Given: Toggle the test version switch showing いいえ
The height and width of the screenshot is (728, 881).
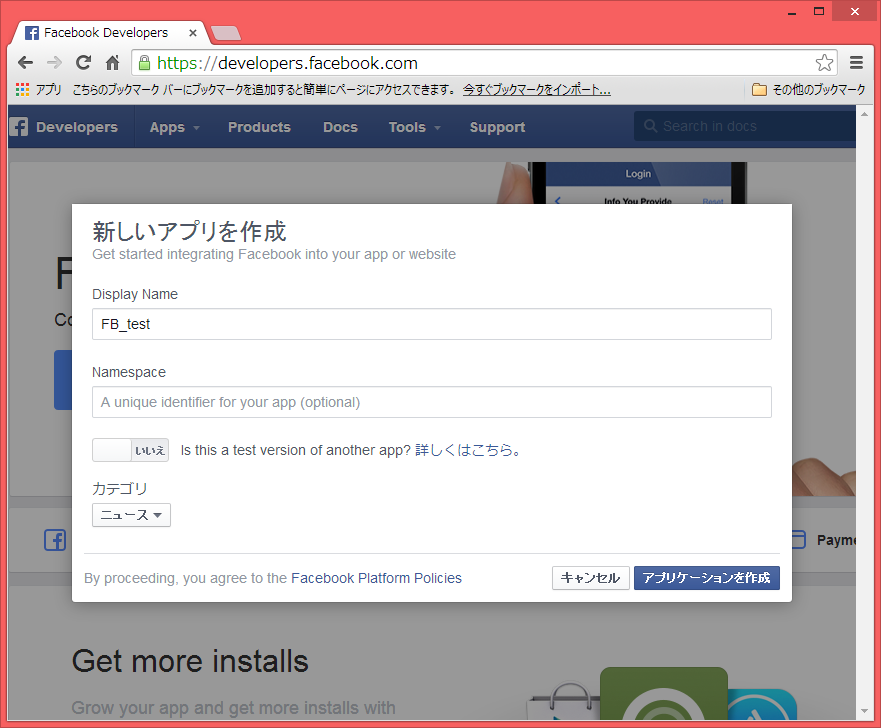Looking at the screenshot, I should pos(130,450).
